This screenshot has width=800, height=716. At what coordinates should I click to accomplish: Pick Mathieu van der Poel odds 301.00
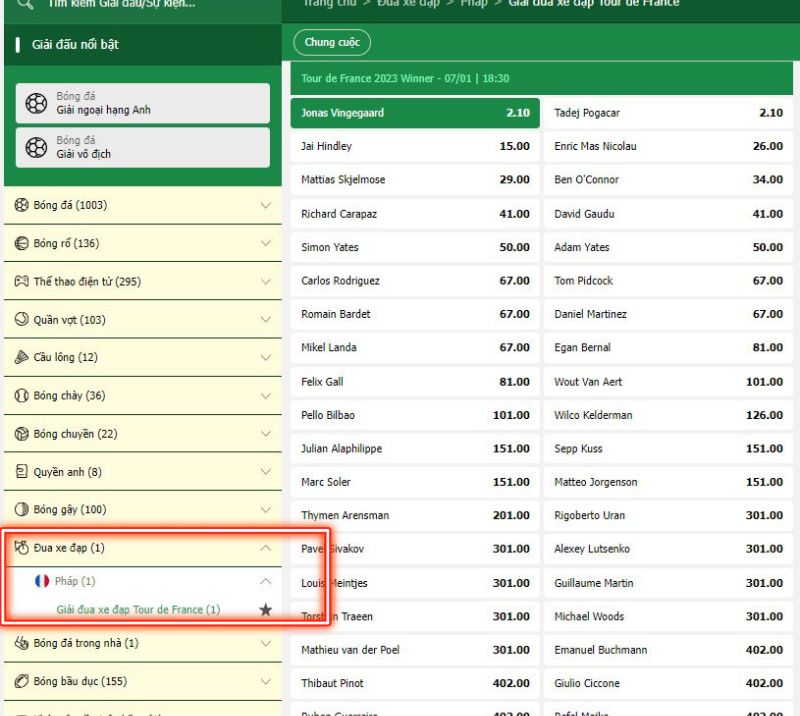pos(415,650)
